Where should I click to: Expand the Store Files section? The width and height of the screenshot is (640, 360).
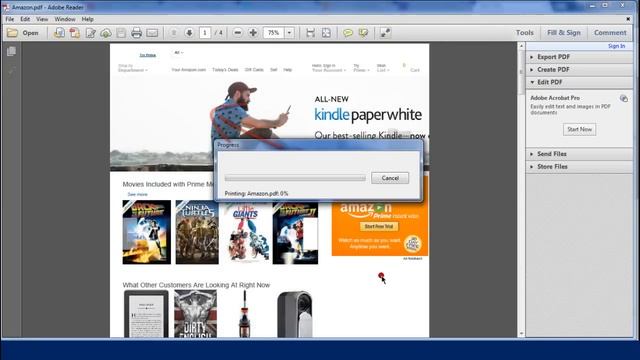(579, 167)
